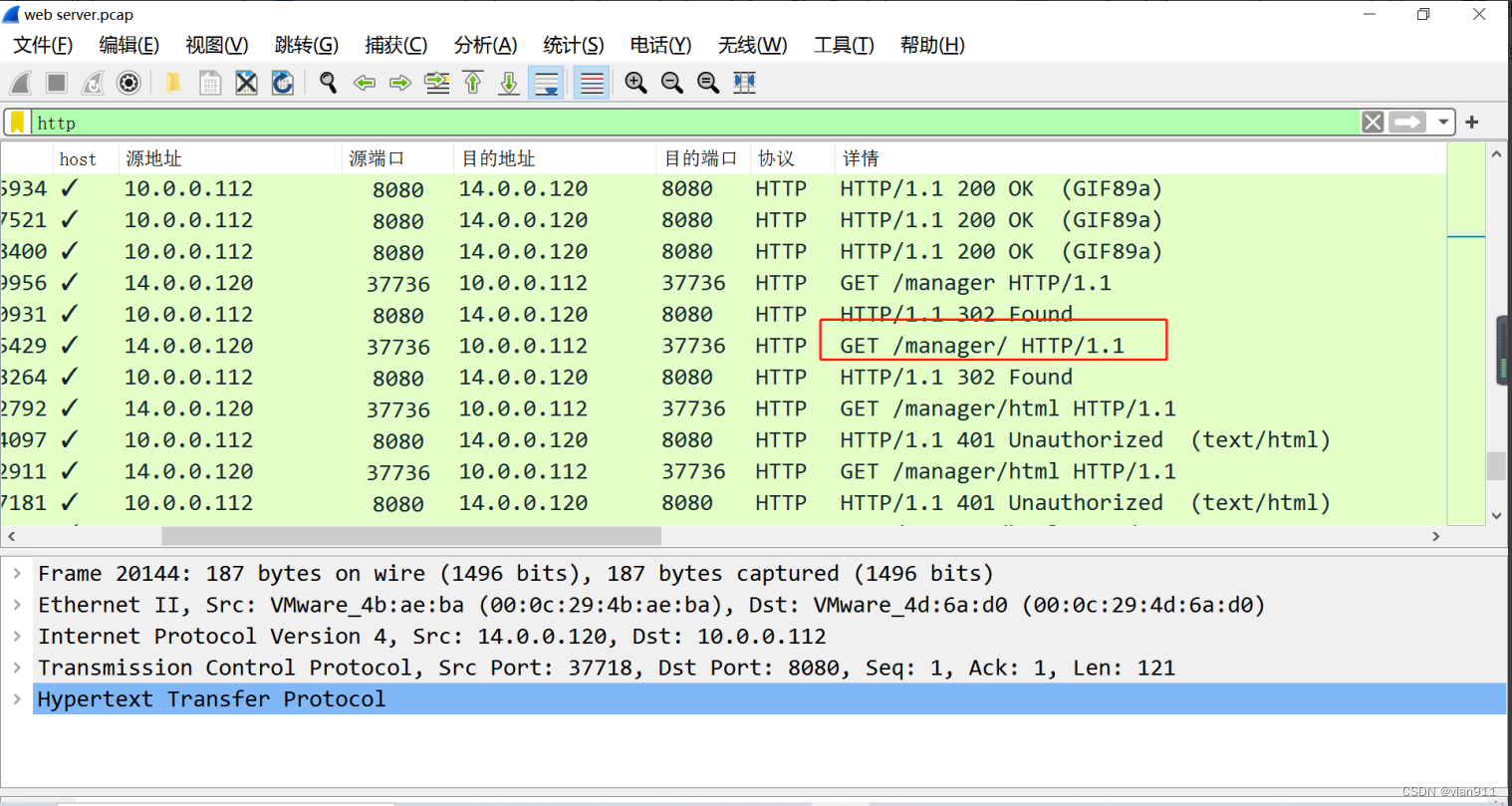This screenshot has height=806, width=1512.
Task: Toggle auto scroll during live capture
Action: [547, 83]
